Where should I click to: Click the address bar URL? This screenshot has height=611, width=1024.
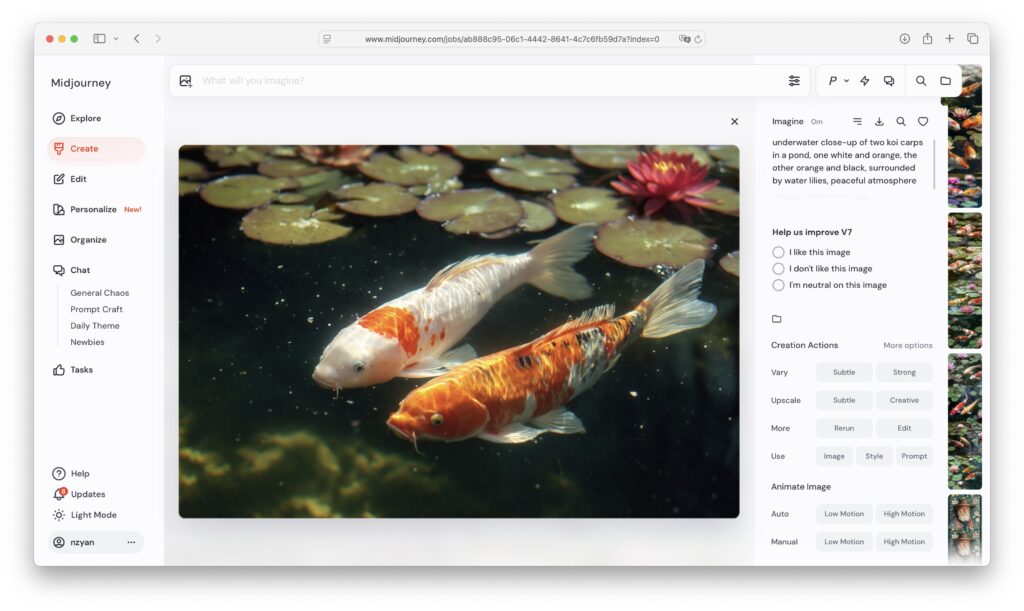pos(512,39)
